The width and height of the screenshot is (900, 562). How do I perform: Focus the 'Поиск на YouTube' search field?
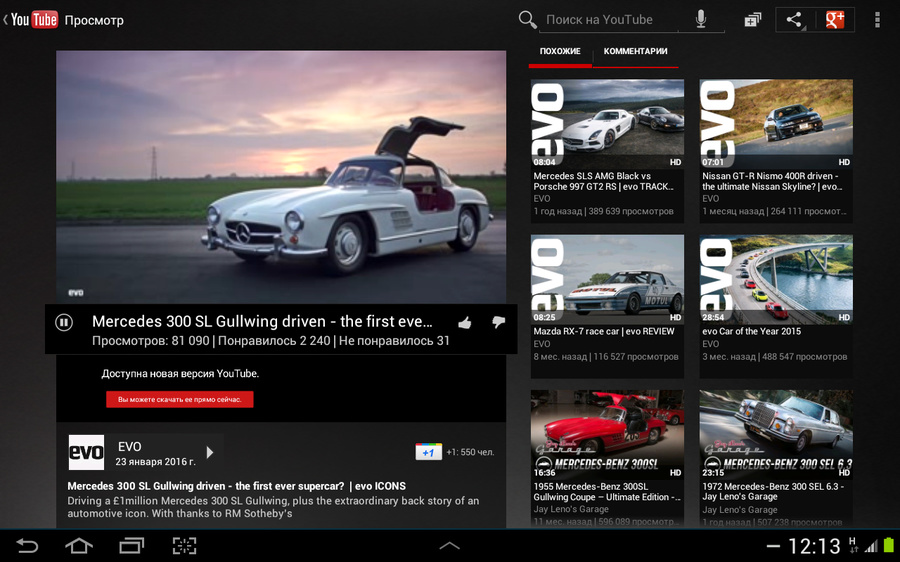609,20
